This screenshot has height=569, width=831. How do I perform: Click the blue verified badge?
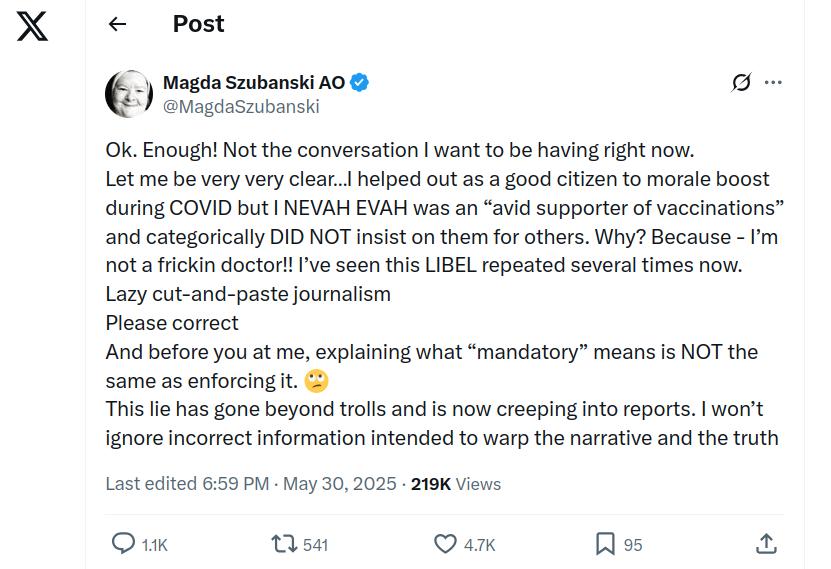pos(359,83)
